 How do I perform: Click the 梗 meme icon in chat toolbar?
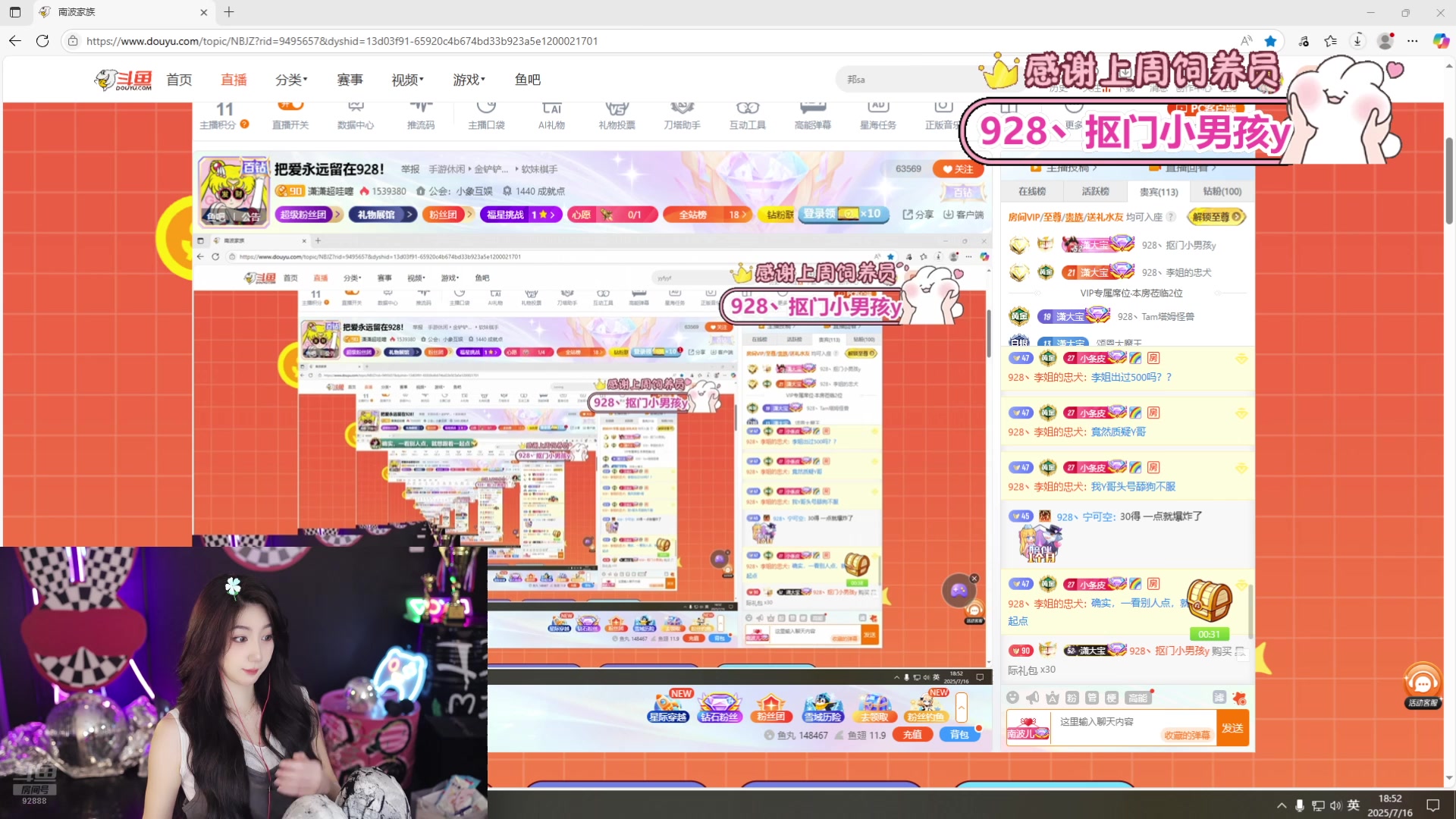click(x=1111, y=698)
